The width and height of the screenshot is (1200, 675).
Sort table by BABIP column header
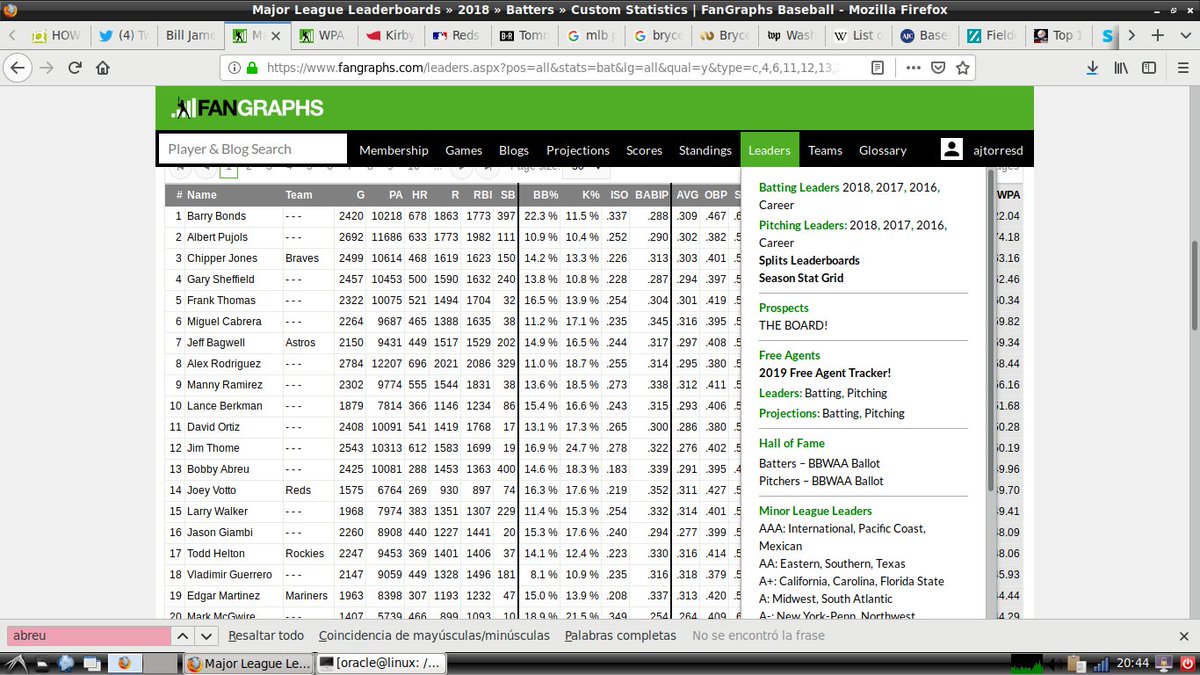point(651,195)
